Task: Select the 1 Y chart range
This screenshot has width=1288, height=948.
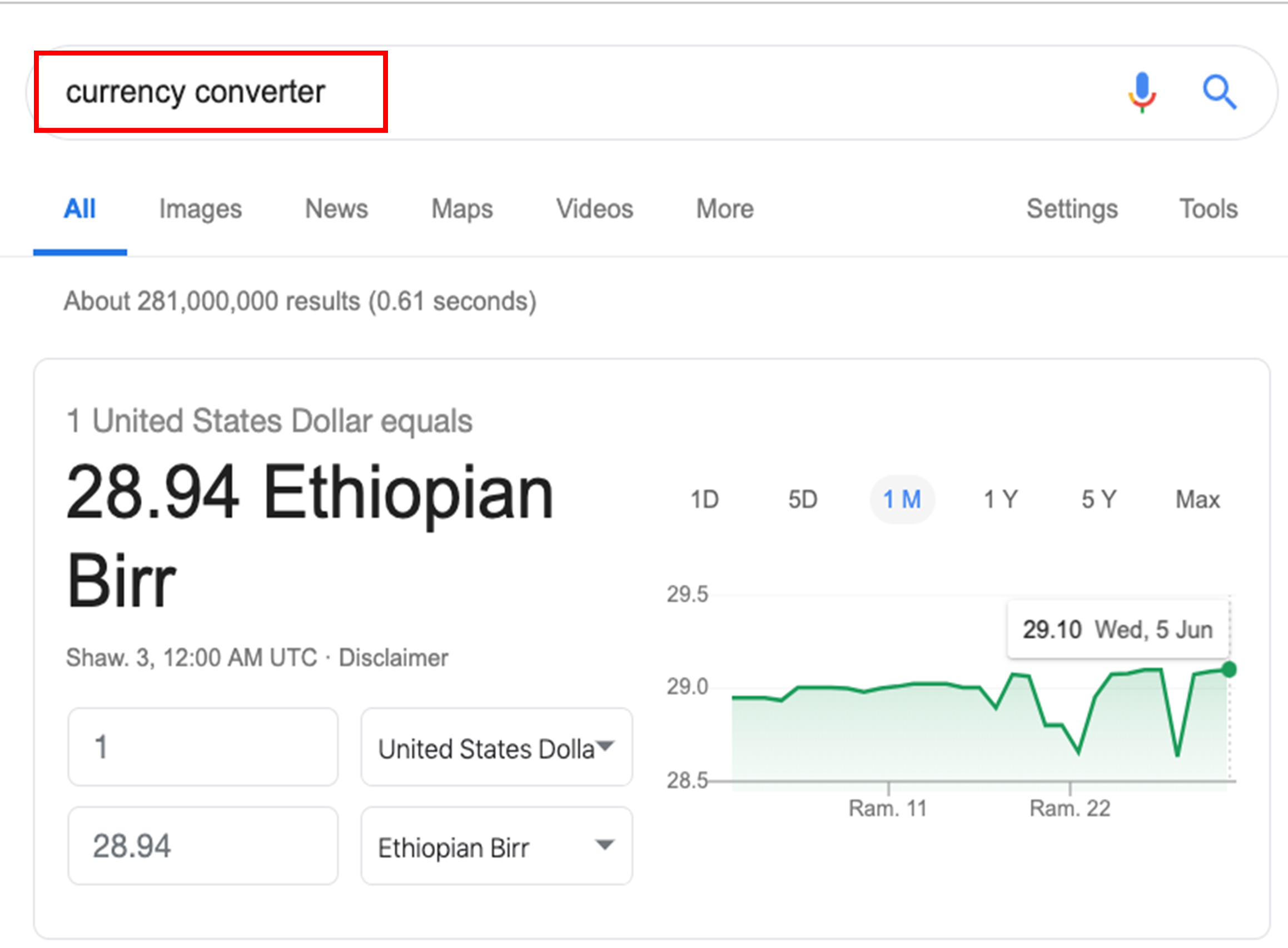Action: [1001, 499]
